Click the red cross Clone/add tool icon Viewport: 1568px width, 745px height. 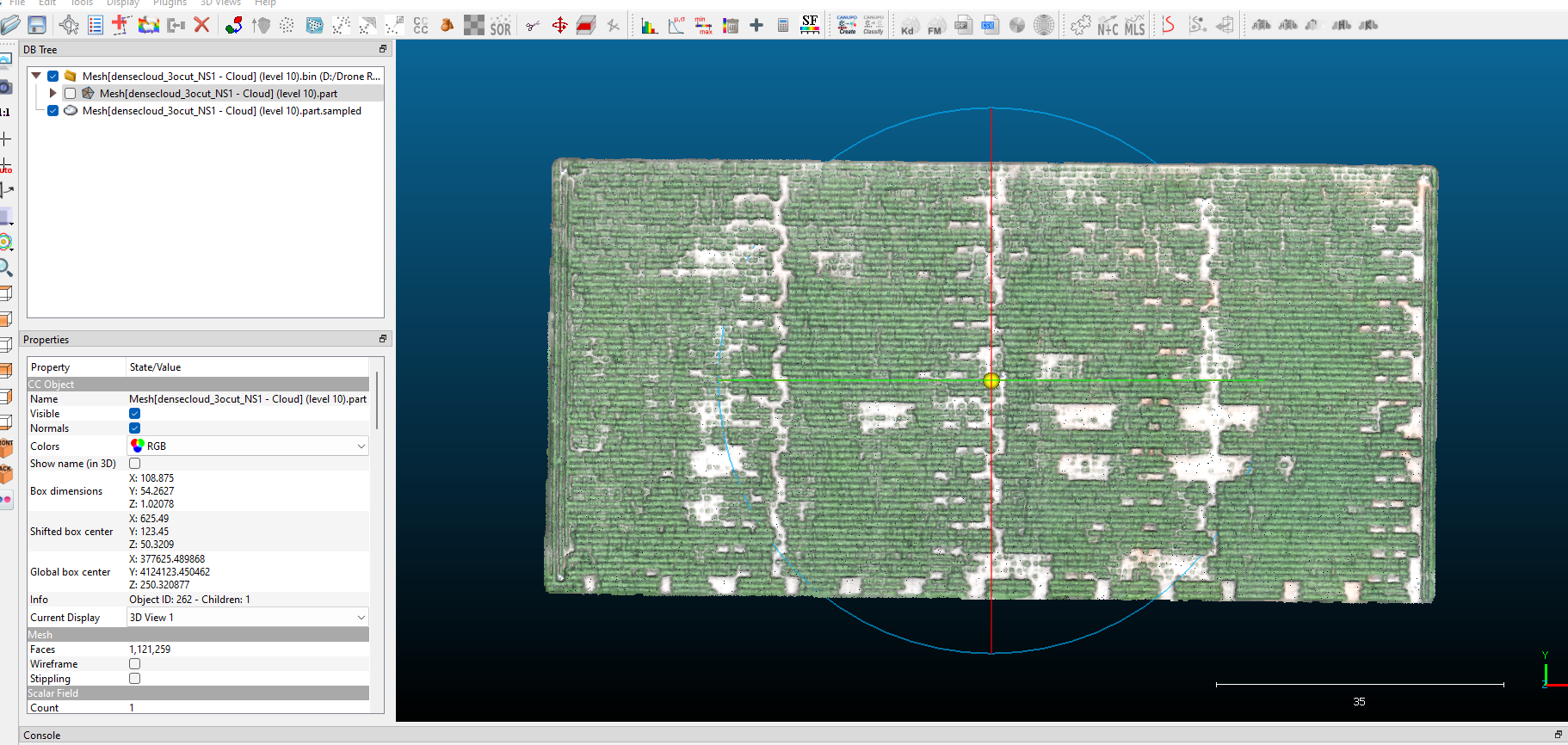point(121,25)
